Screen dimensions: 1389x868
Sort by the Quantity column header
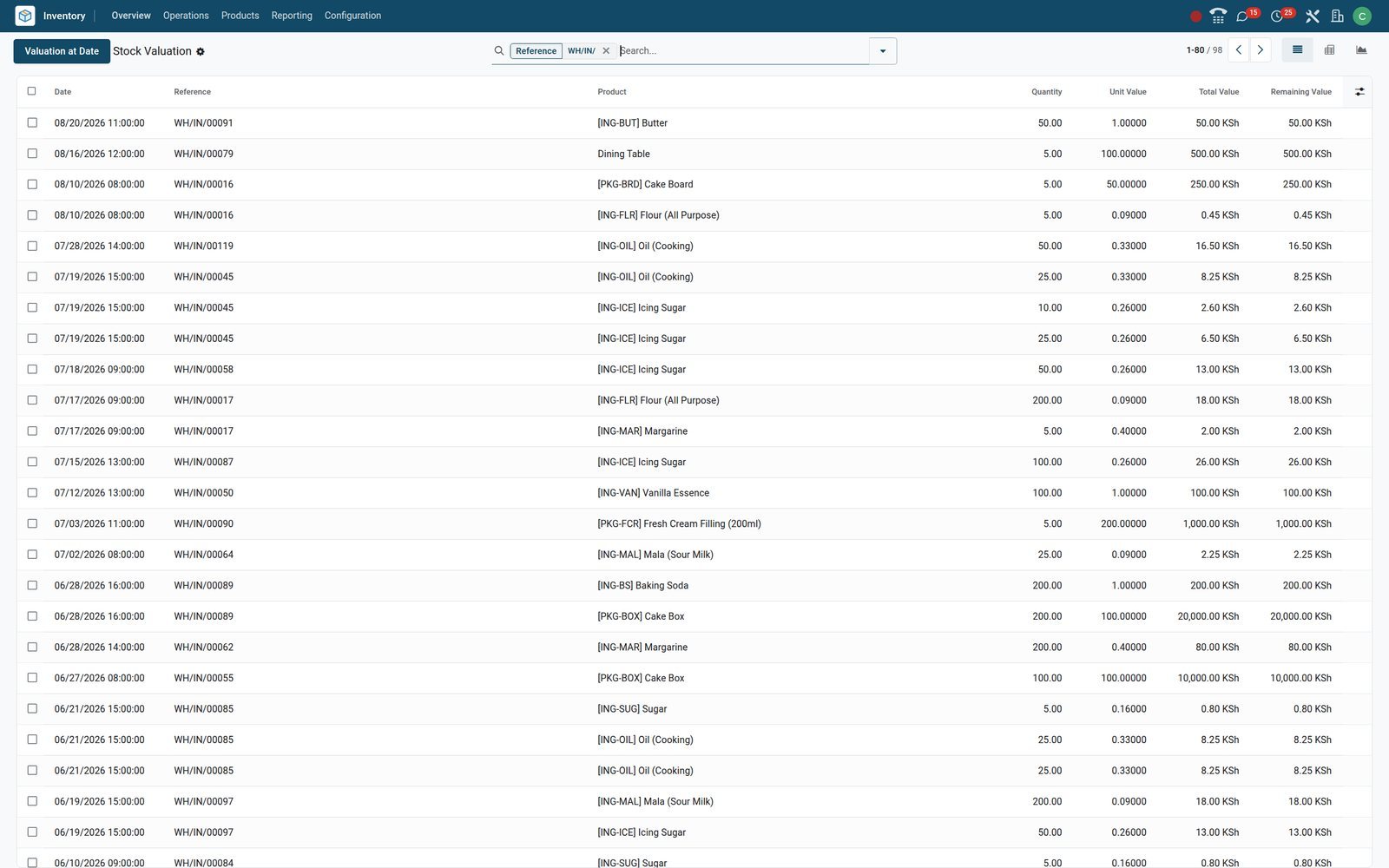(x=1046, y=92)
